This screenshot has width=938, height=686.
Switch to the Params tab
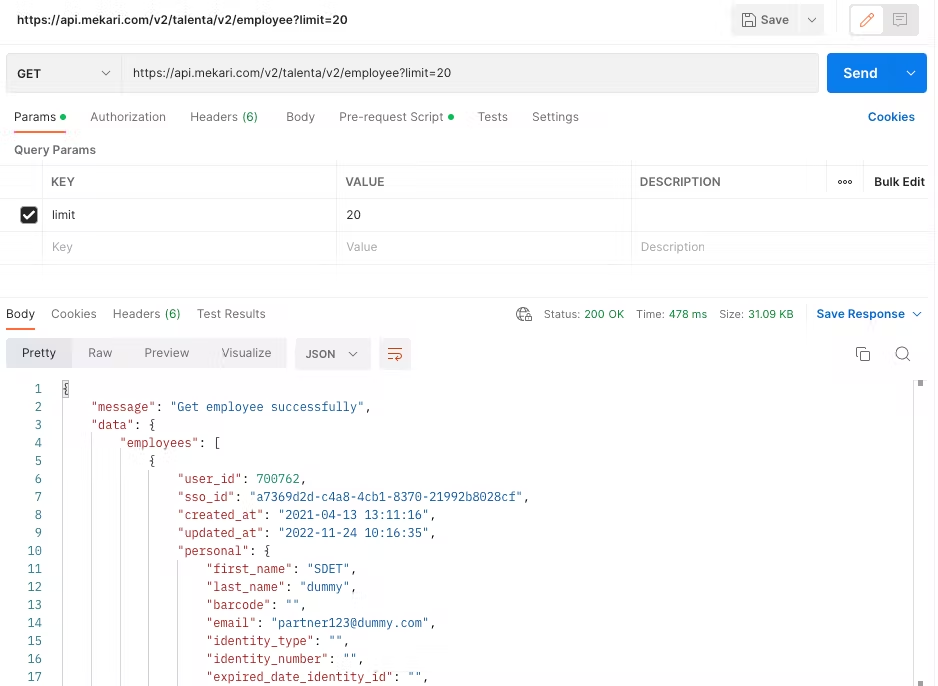point(39,117)
